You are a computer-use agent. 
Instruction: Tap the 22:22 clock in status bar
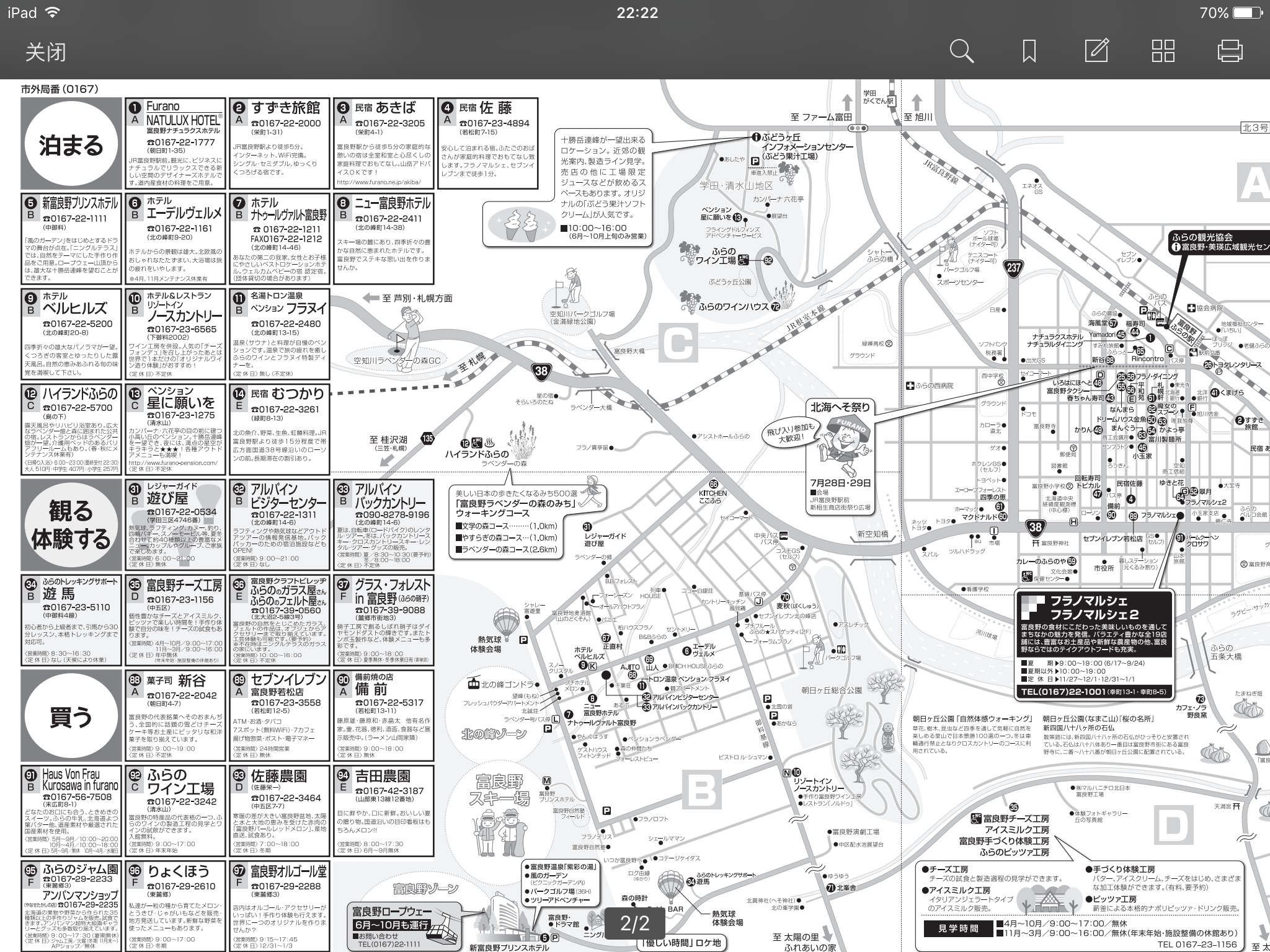click(637, 12)
